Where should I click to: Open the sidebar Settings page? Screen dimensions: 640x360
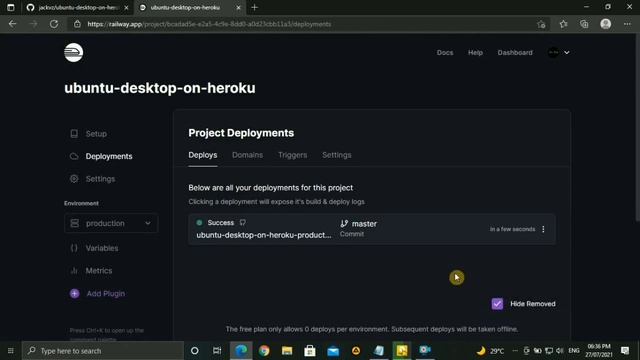tap(100, 179)
